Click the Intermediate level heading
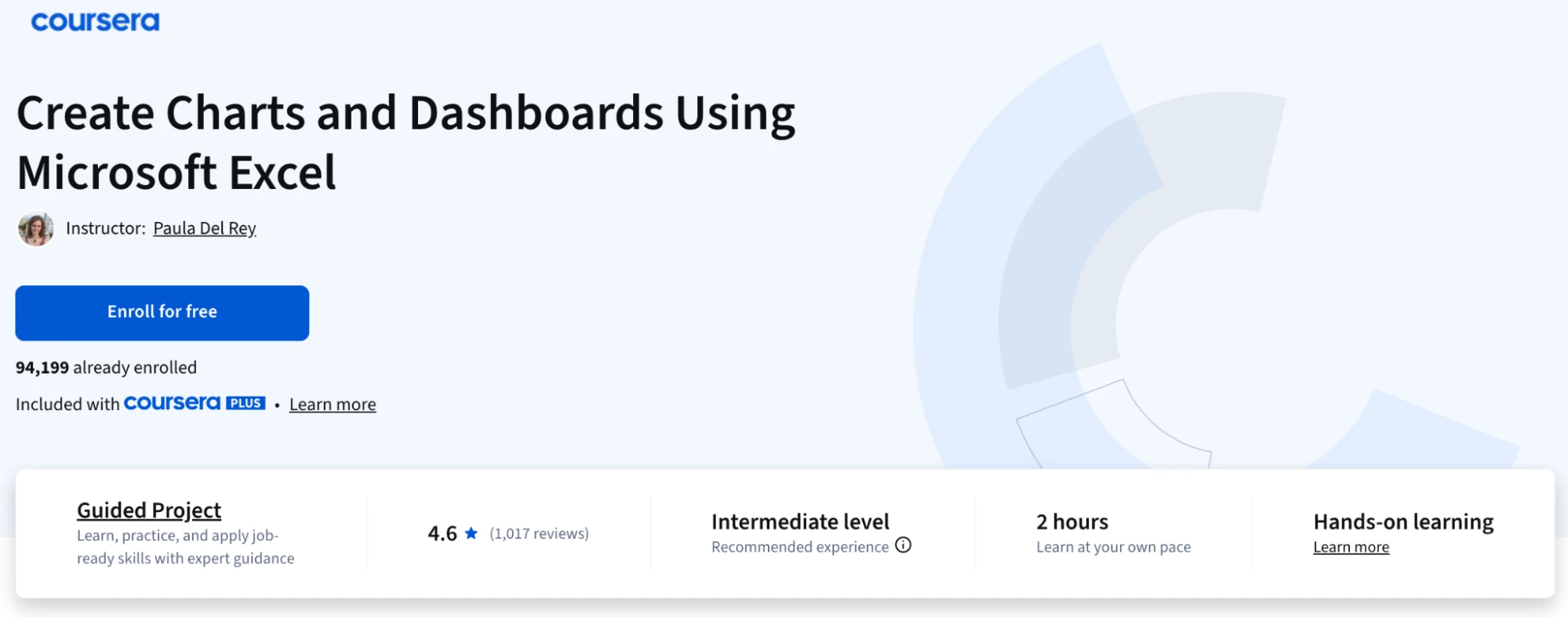 coord(800,522)
